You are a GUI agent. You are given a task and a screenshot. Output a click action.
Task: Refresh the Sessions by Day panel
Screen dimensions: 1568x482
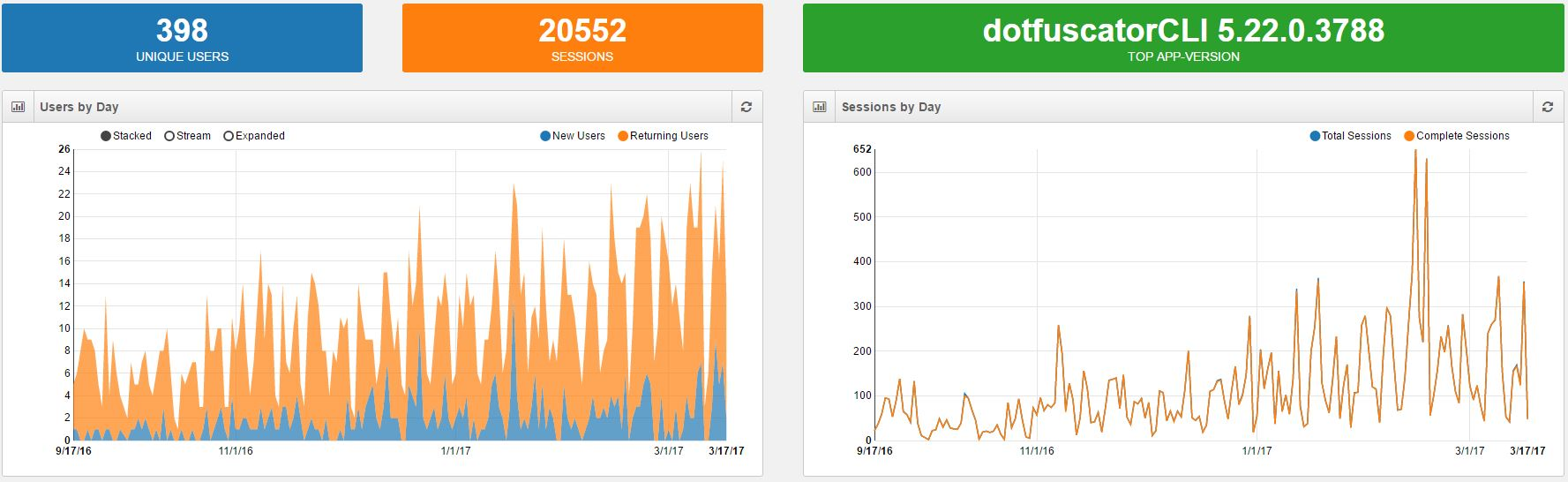point(1548,107)
